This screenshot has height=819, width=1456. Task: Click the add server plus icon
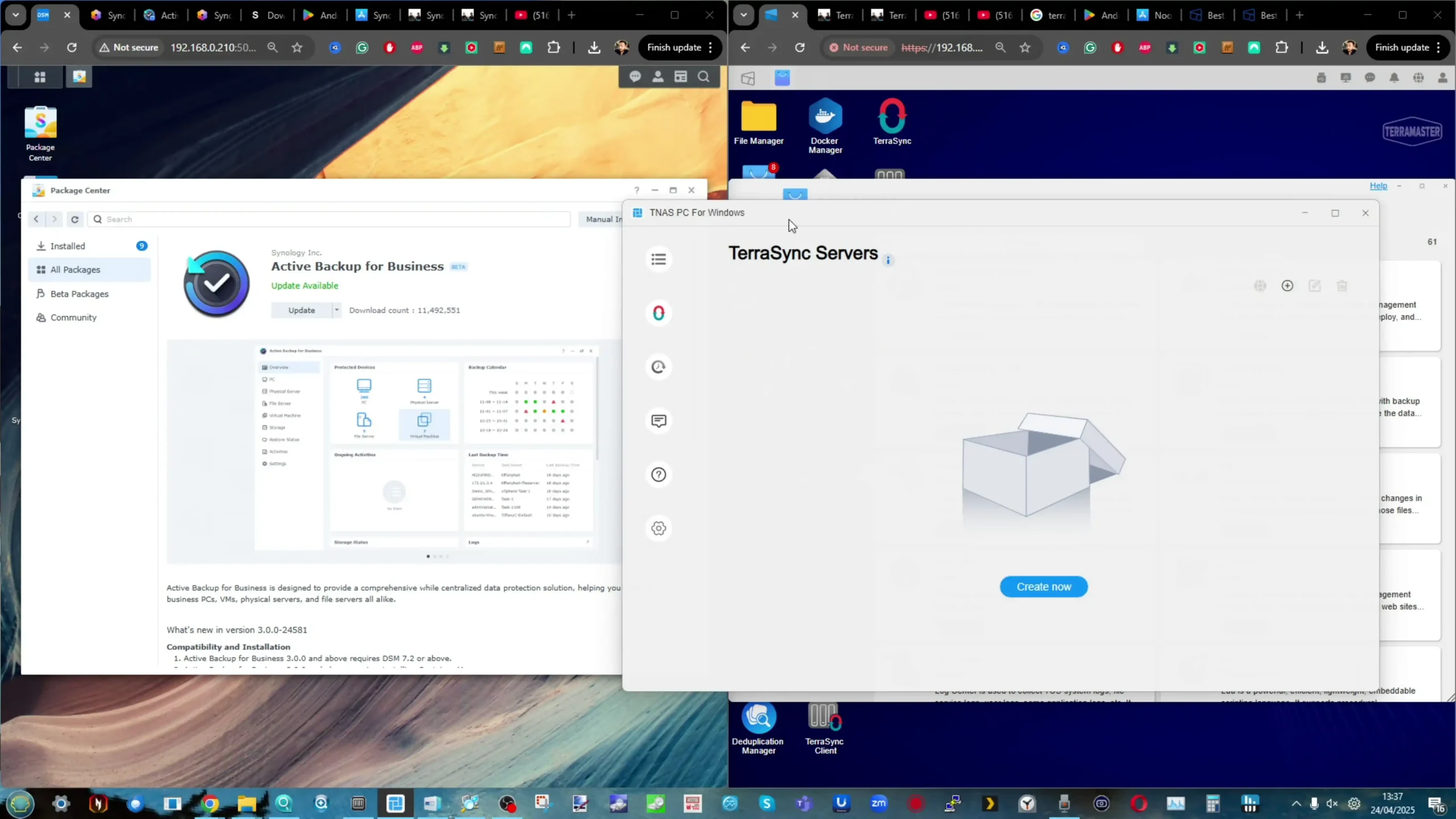(x=1288, y=286)
